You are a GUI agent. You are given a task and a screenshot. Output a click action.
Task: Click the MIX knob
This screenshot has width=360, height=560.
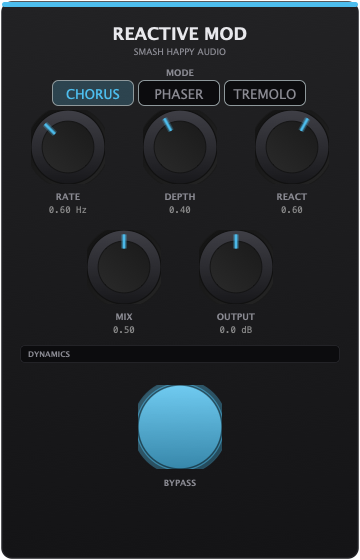(124, 267)
